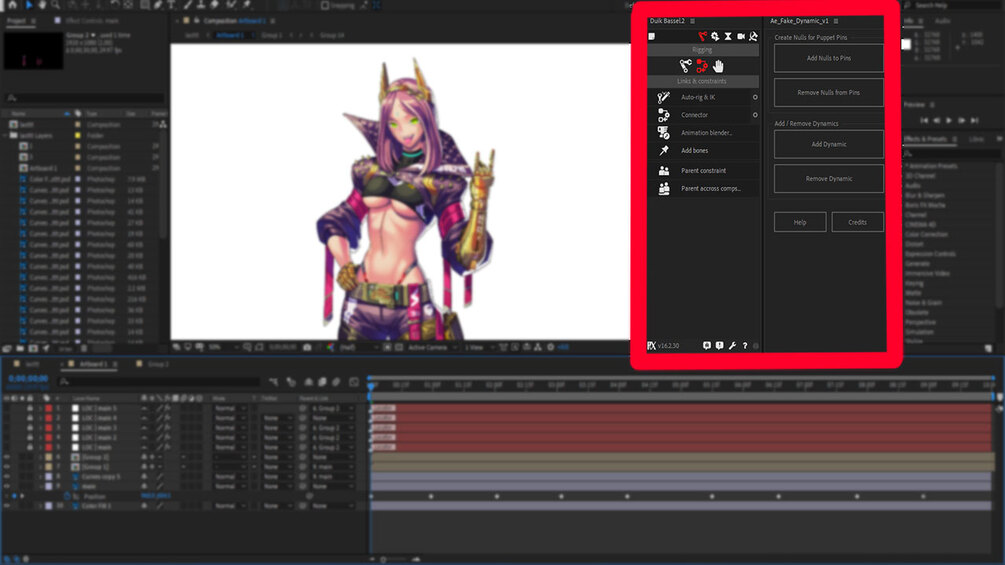The image size is (1005, 565).
Task: Click the Add Dynamic button
Action: click(828, 144)
